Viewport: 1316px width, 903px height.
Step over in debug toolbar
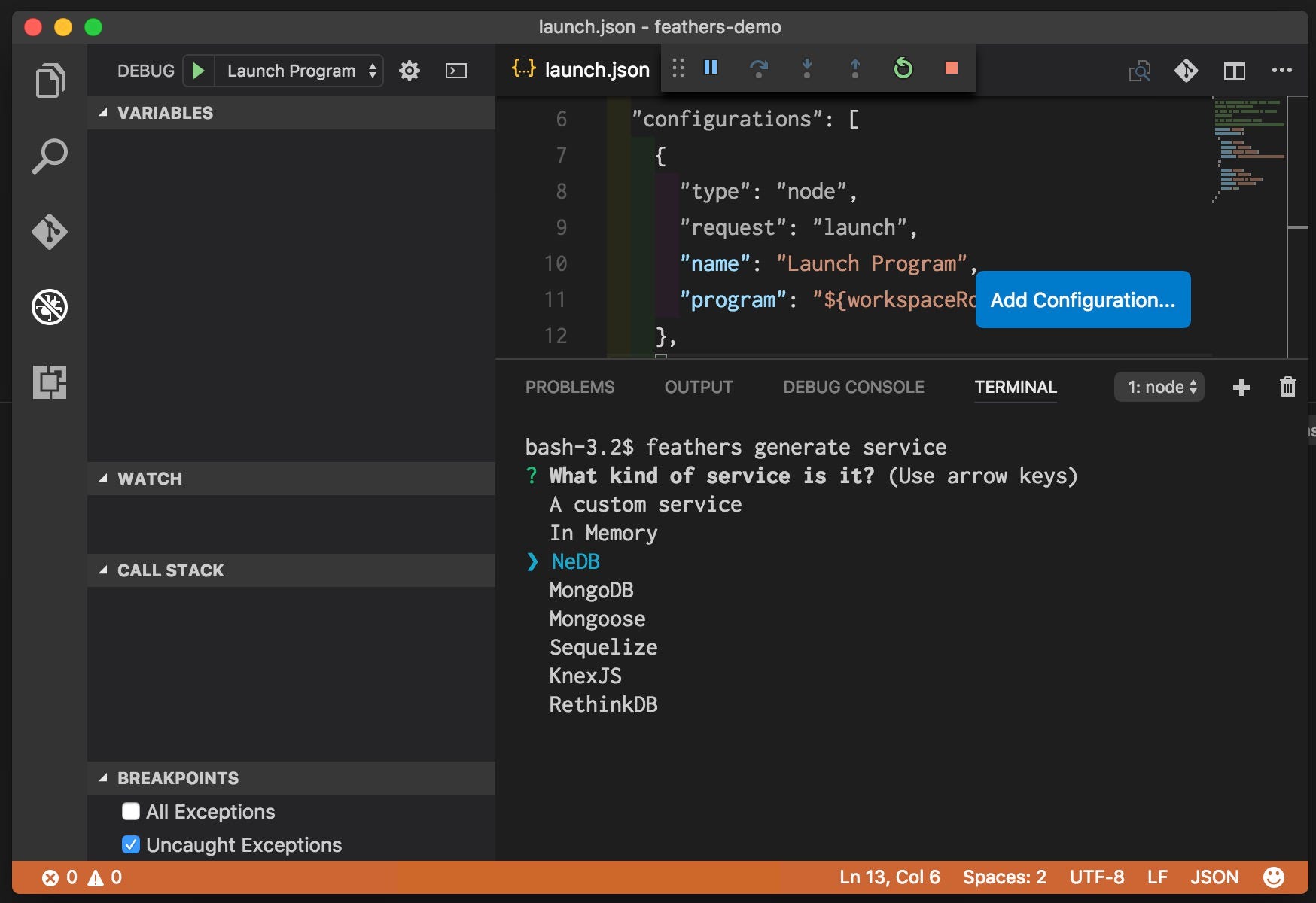point(759,68)
